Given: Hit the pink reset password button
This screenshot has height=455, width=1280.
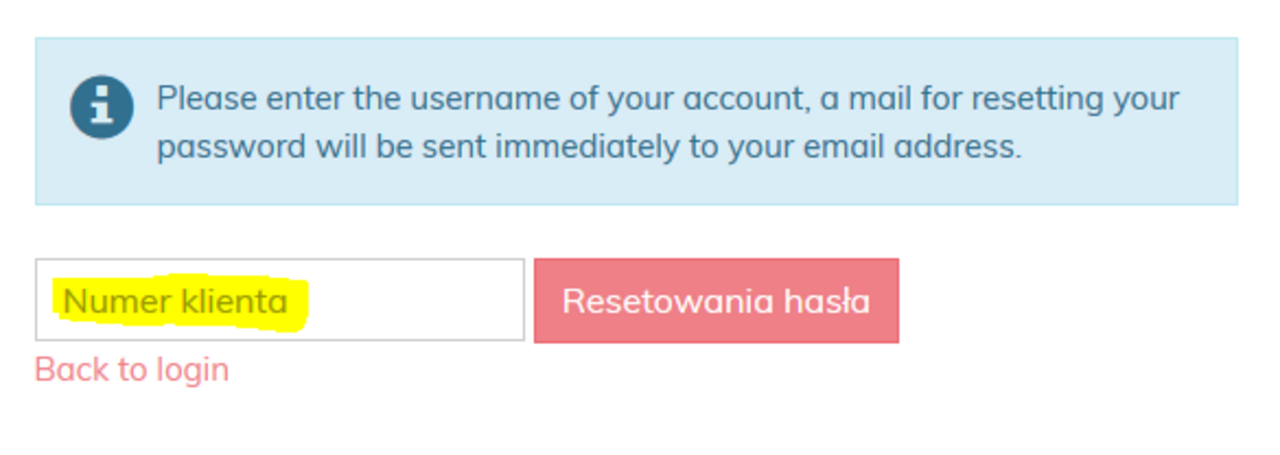Looking at the screenshot, I should (x=716, y=300).
